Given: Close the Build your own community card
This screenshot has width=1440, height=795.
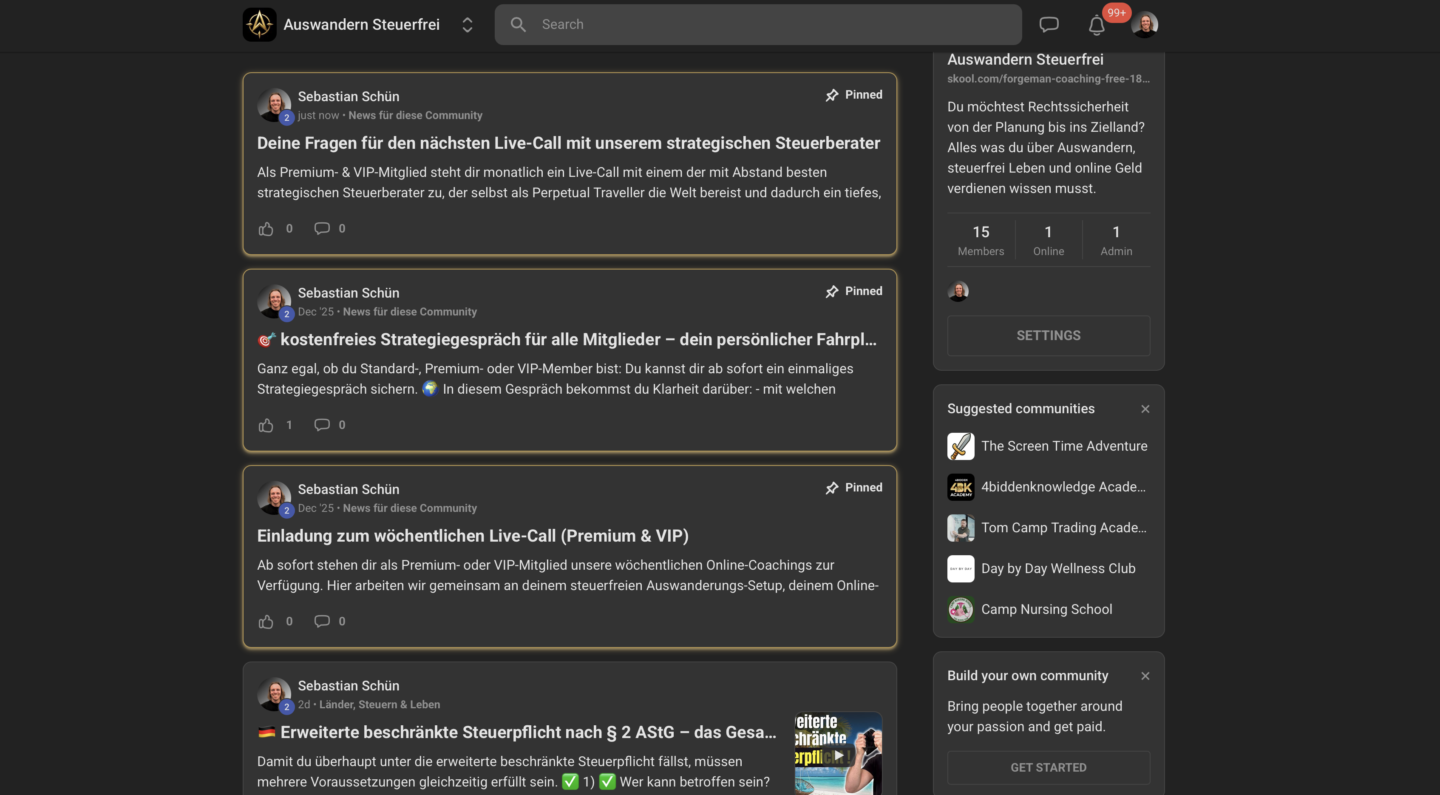Looking at the screenshot, I should point(1145,676).
